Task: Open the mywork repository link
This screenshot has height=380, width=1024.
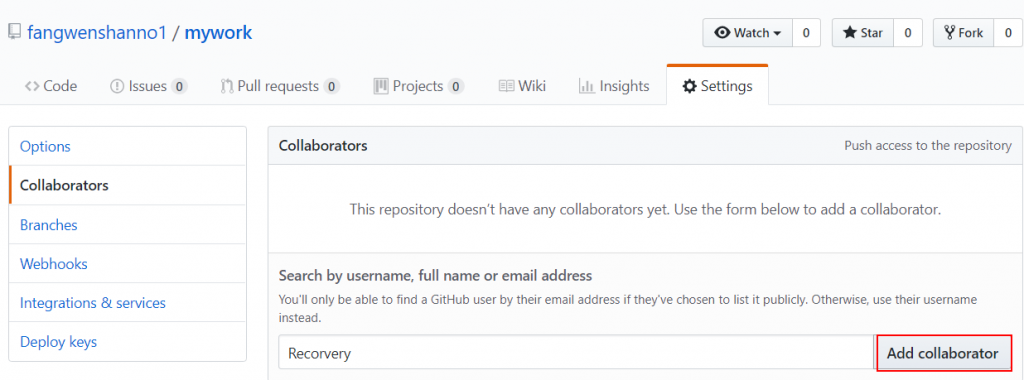Action: point(218,33)
